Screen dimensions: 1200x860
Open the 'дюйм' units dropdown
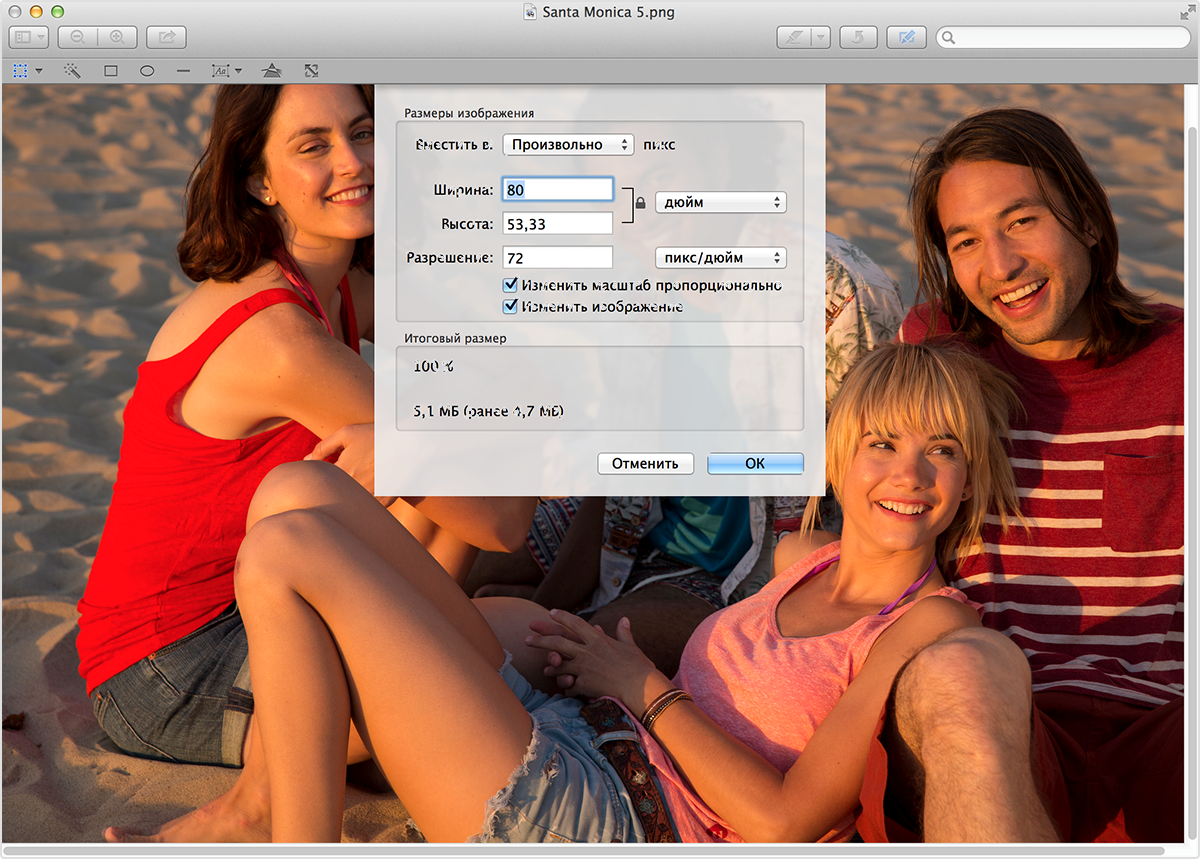pos(720,202)
